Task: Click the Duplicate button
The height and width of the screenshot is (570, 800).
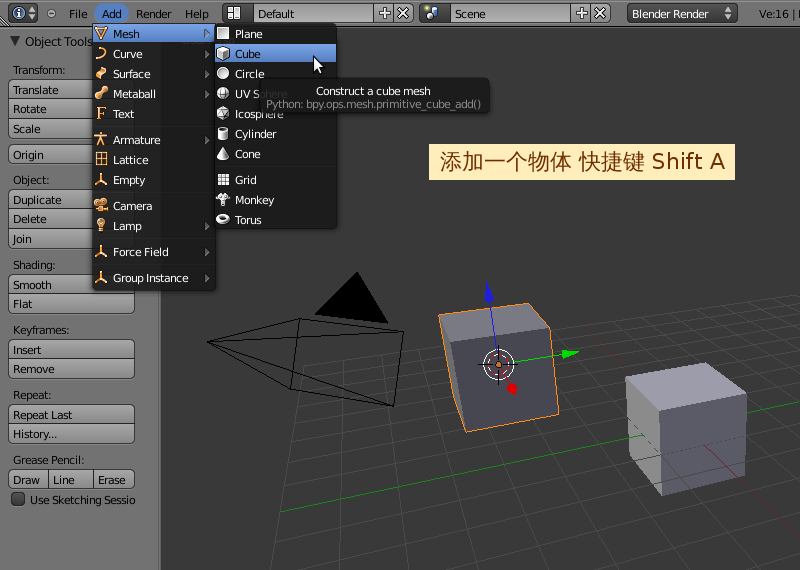Action: click(x=51, y=200)
